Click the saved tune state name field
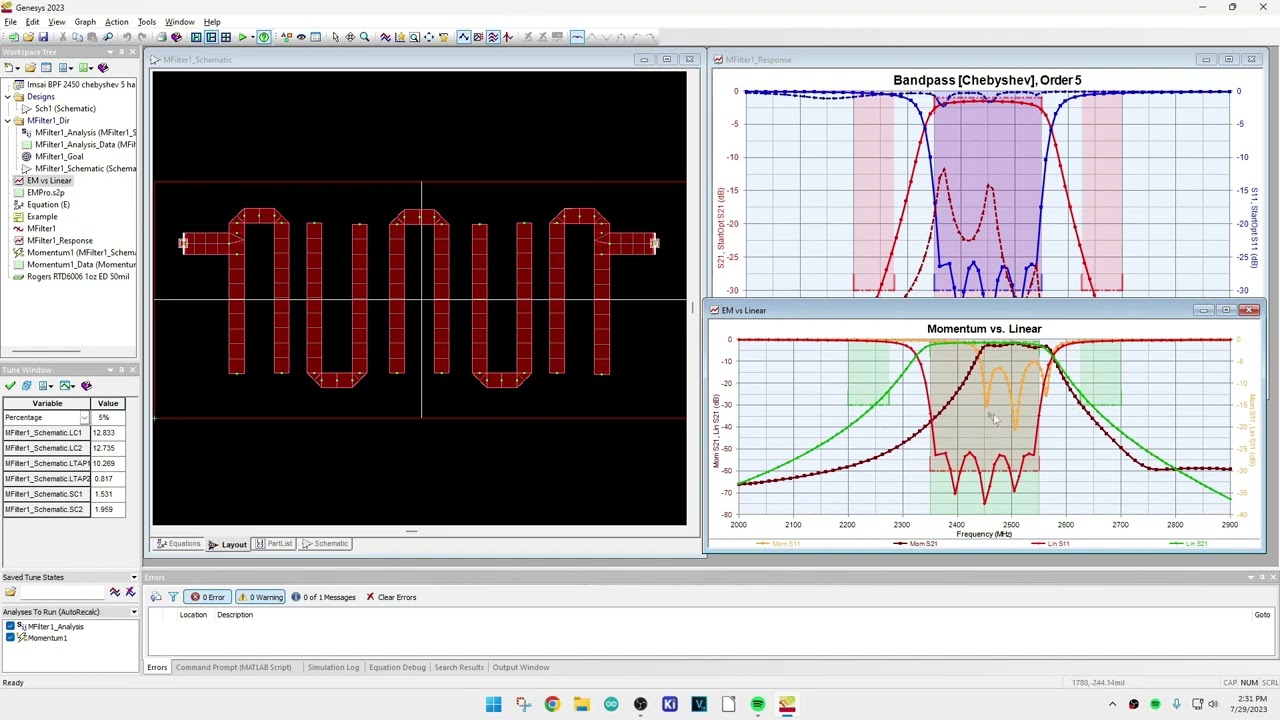 coord(62,592)
